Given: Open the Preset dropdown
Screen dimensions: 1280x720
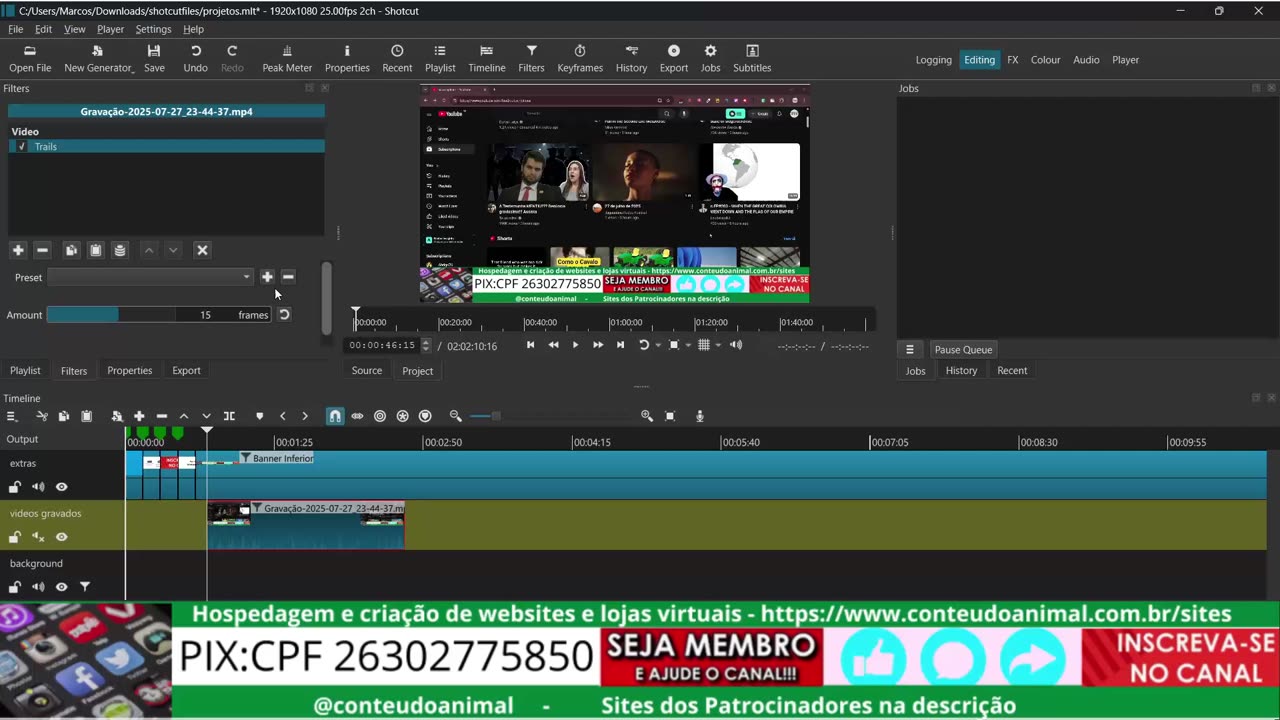Looking at the screenshot, I should 150,277.
